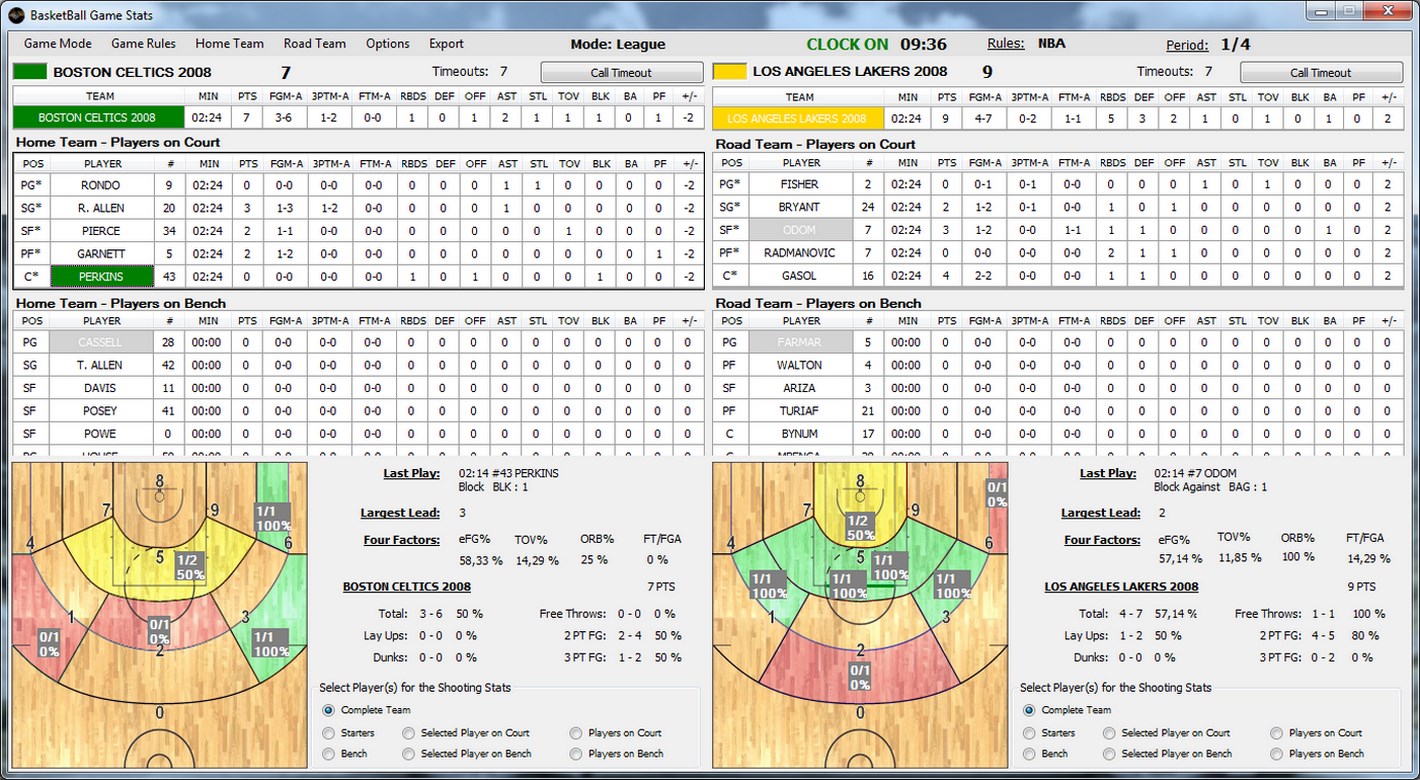Screen dimensions: 1420x780
Task: Call Timeout for Los Angeles Lakers
Action: (1321, 72)
